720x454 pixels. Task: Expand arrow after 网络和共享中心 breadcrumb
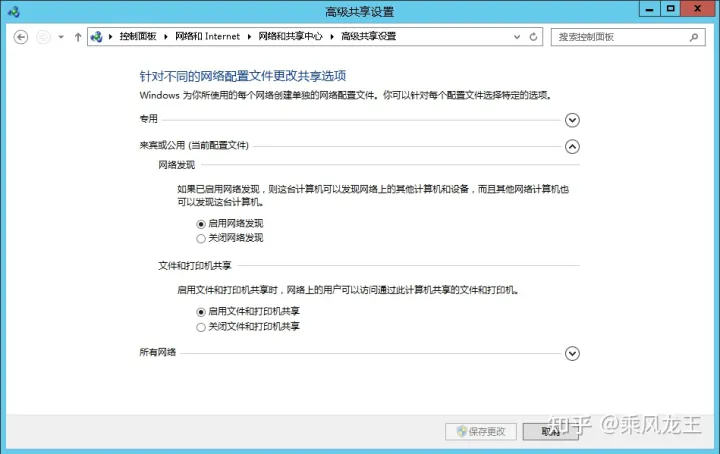332,37
